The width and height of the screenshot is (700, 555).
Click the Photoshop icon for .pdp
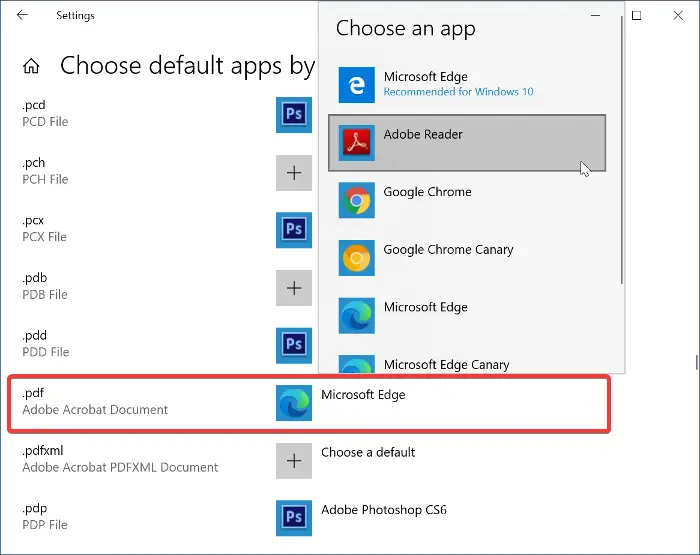(x=294, y=518)
